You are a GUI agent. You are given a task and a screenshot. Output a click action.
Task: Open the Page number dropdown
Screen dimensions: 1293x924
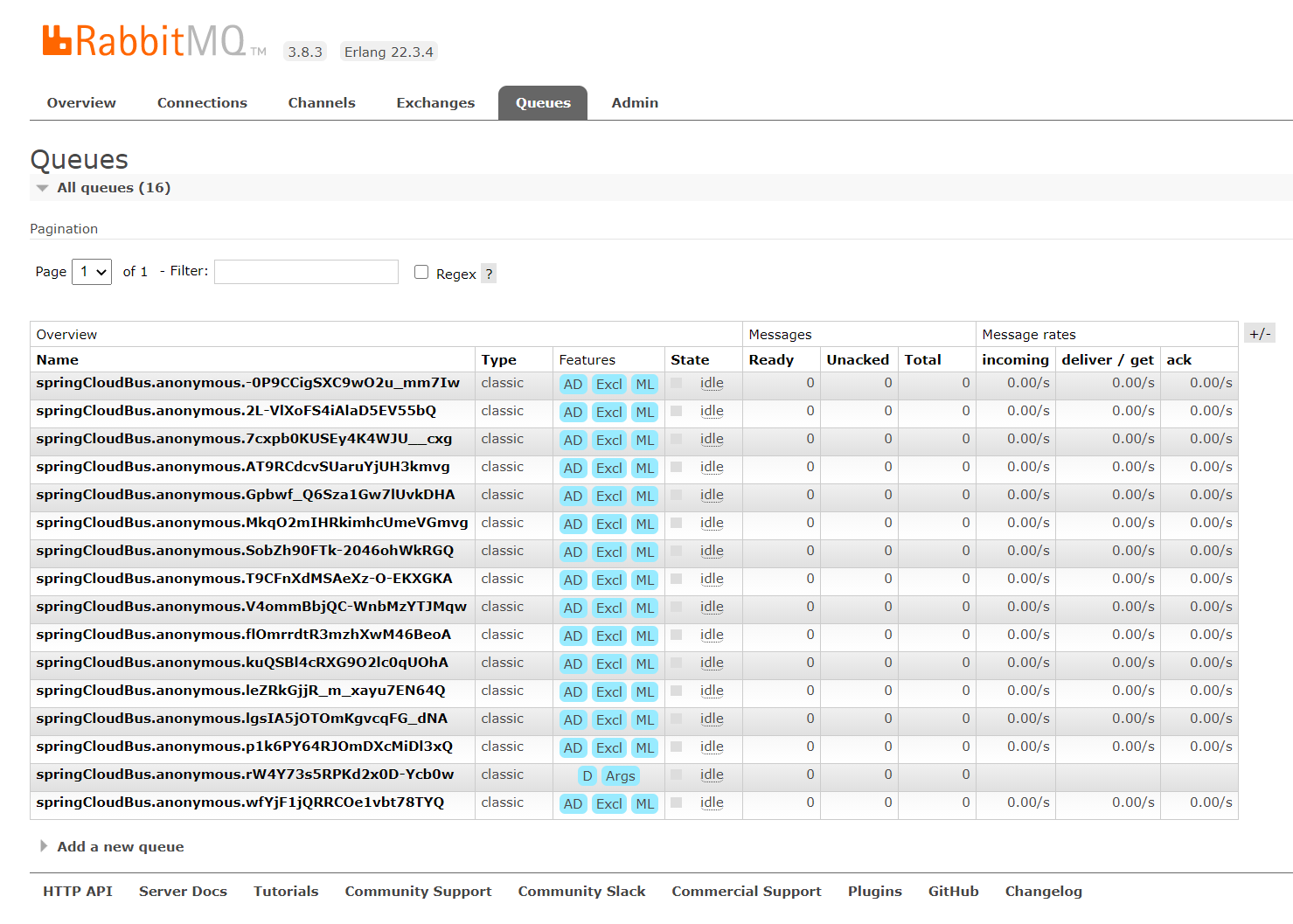(x=92, y=272)
